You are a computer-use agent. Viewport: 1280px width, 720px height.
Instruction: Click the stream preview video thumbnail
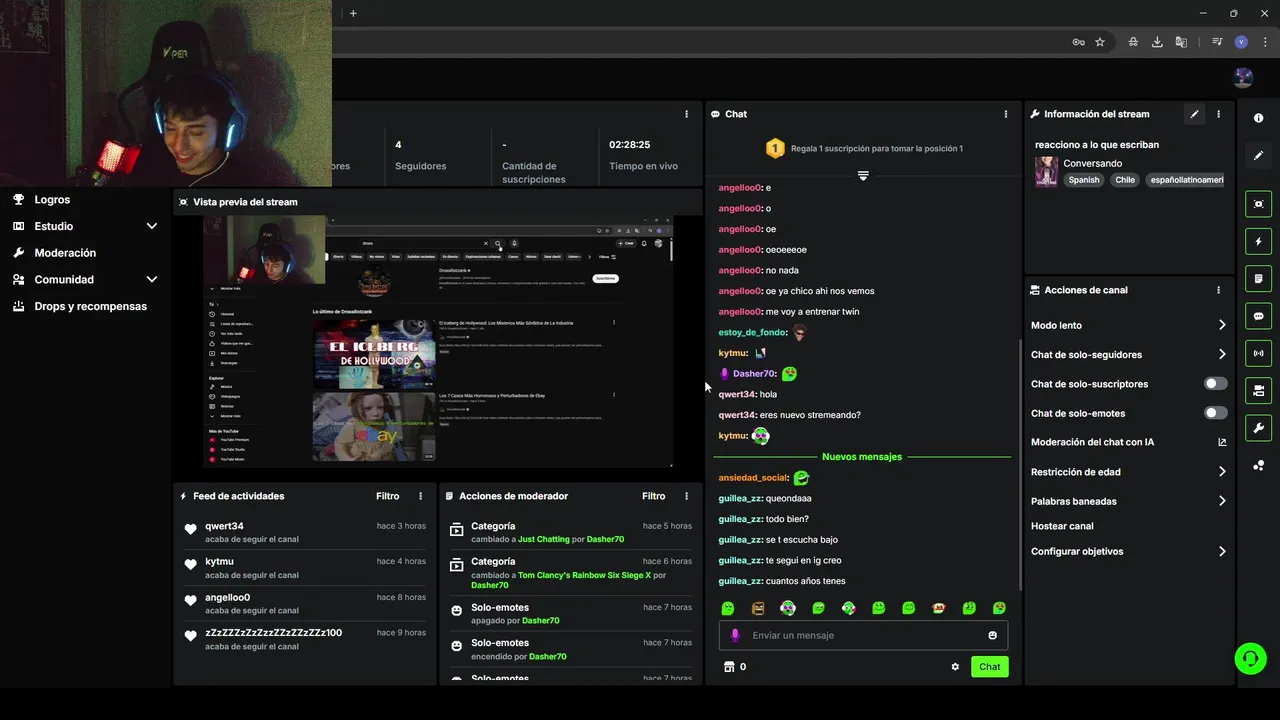click(x=438, y=341)
